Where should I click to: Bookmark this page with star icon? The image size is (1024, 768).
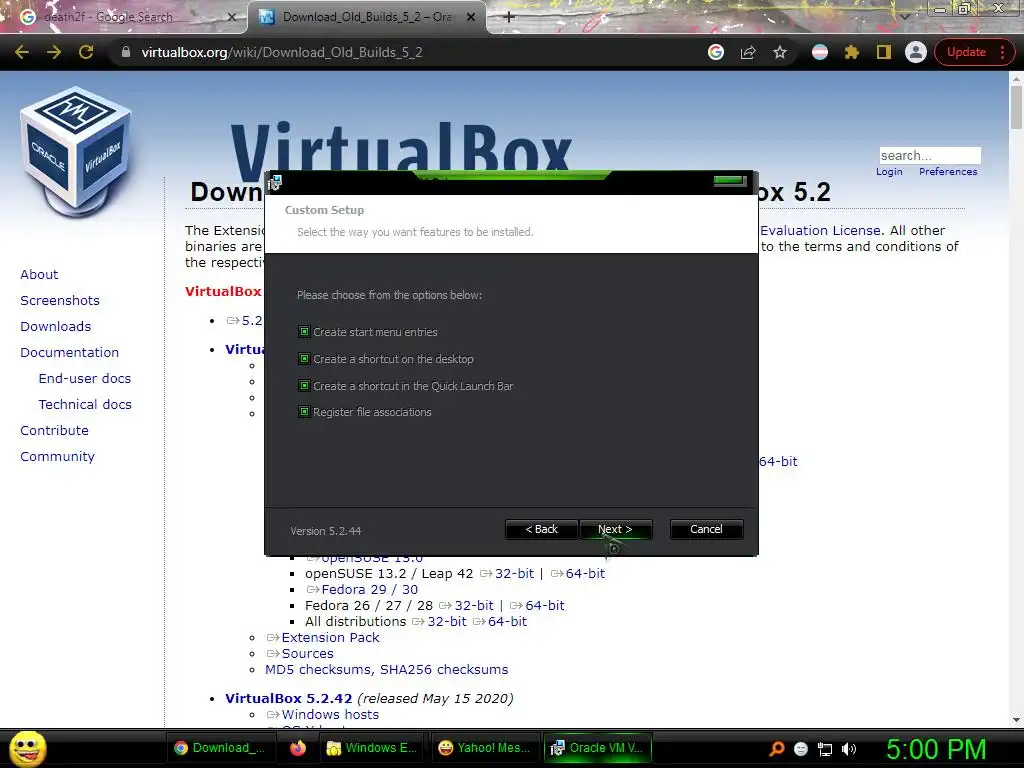(780, 52)
